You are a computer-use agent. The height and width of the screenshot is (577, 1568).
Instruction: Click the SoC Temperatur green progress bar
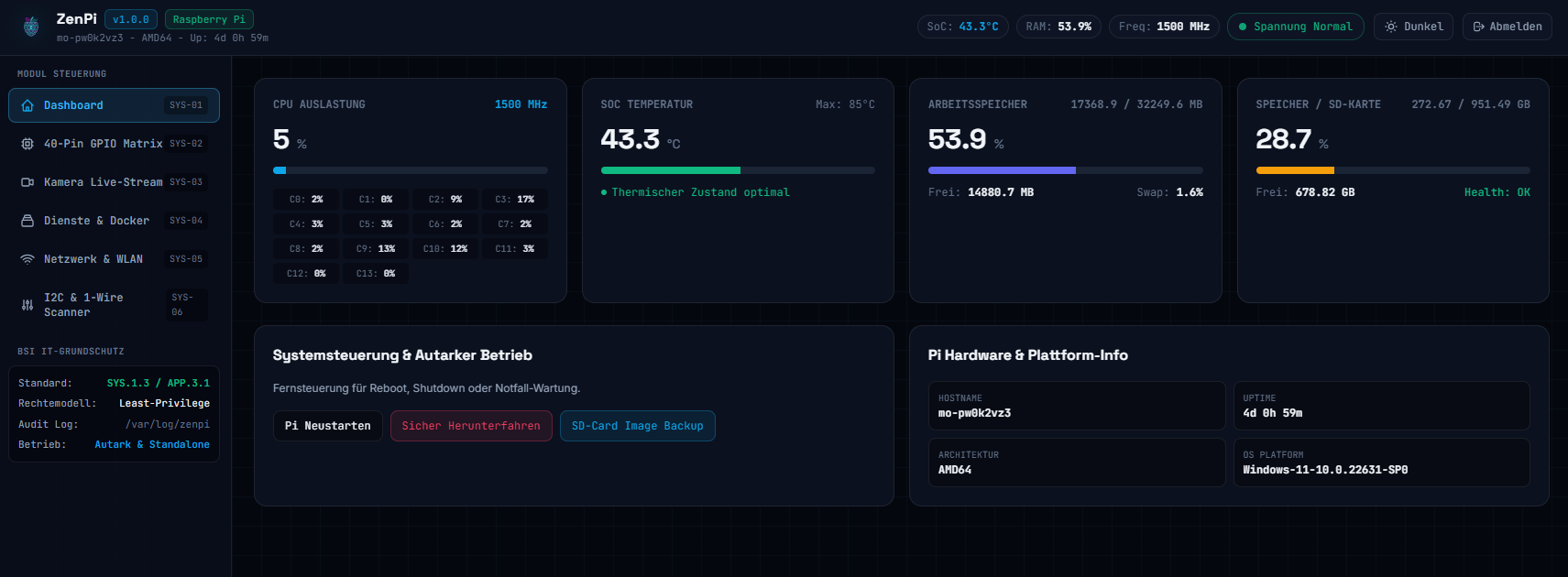[x=738, y=170]
